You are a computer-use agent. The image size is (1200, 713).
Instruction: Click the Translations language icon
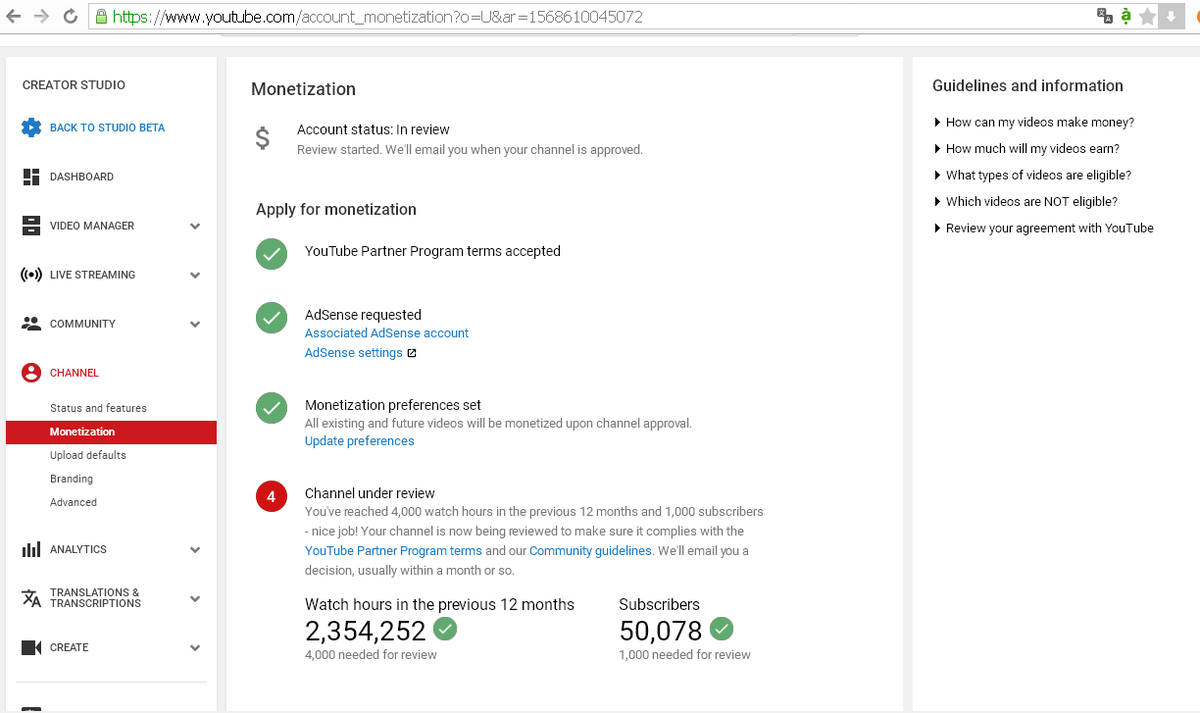[31, 598]
